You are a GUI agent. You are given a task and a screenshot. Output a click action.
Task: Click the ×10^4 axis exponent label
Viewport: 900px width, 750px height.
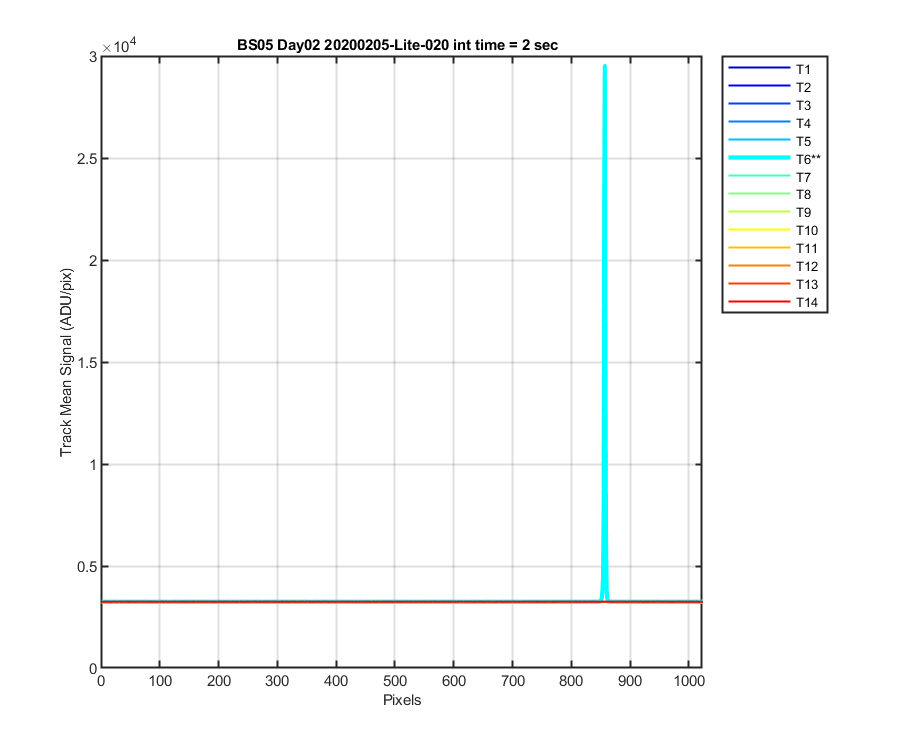(x=119, y=45)
